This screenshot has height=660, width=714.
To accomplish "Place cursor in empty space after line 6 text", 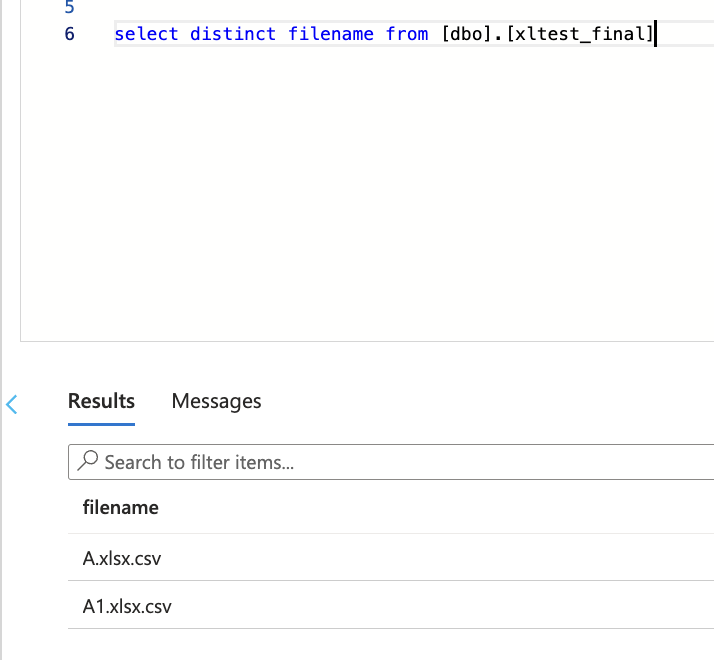I will click(x=685, y=34).
